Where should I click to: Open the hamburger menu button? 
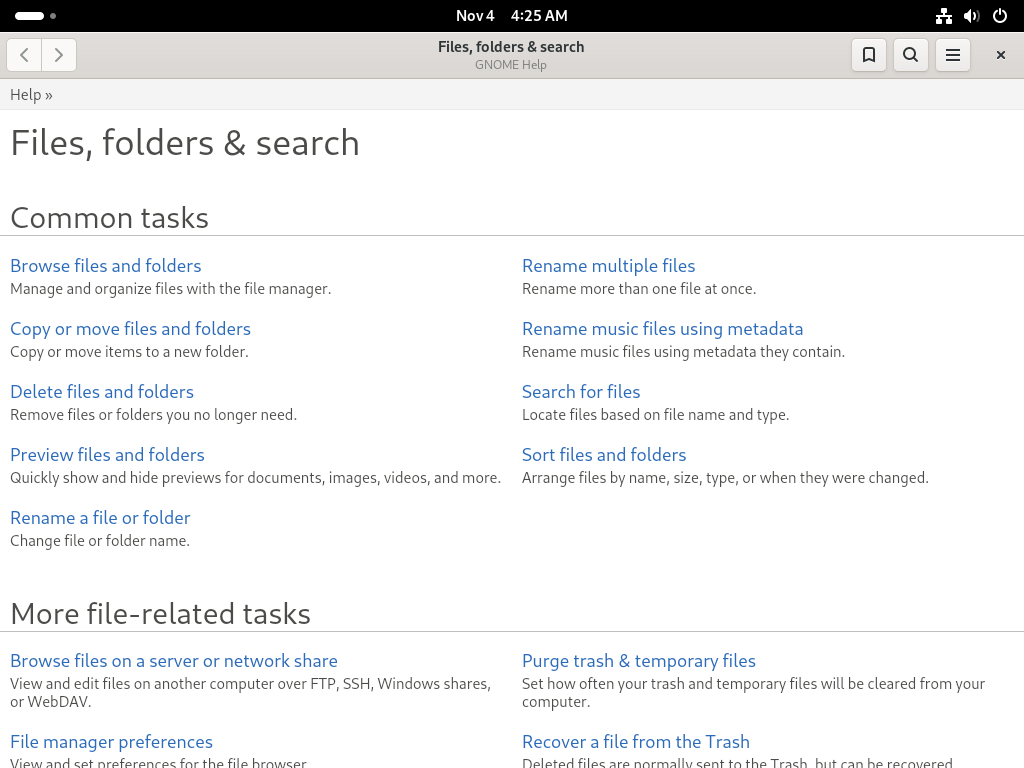tap(953, 55)
